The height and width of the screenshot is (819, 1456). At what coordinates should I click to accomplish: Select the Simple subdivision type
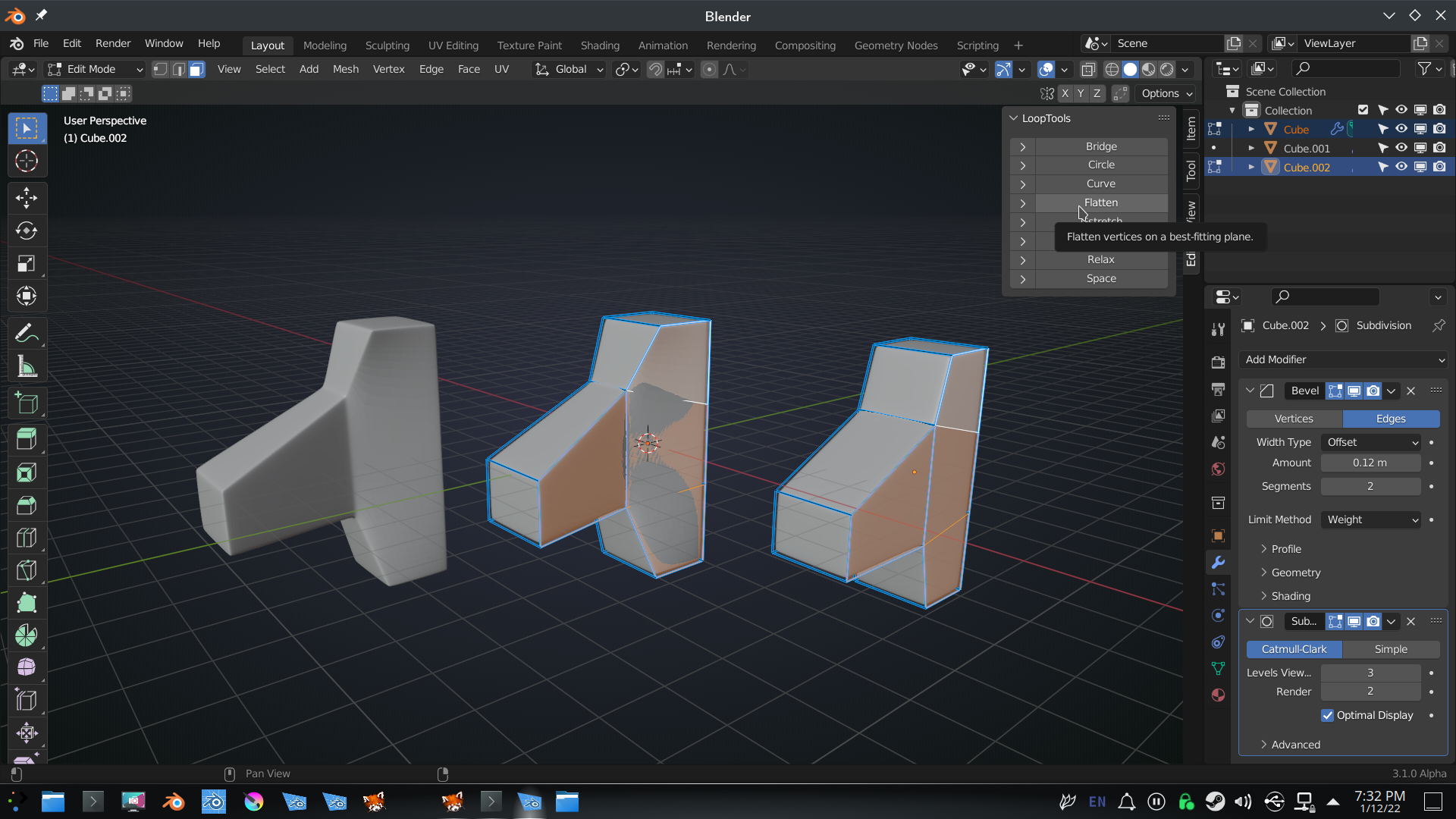[1390, 649]
